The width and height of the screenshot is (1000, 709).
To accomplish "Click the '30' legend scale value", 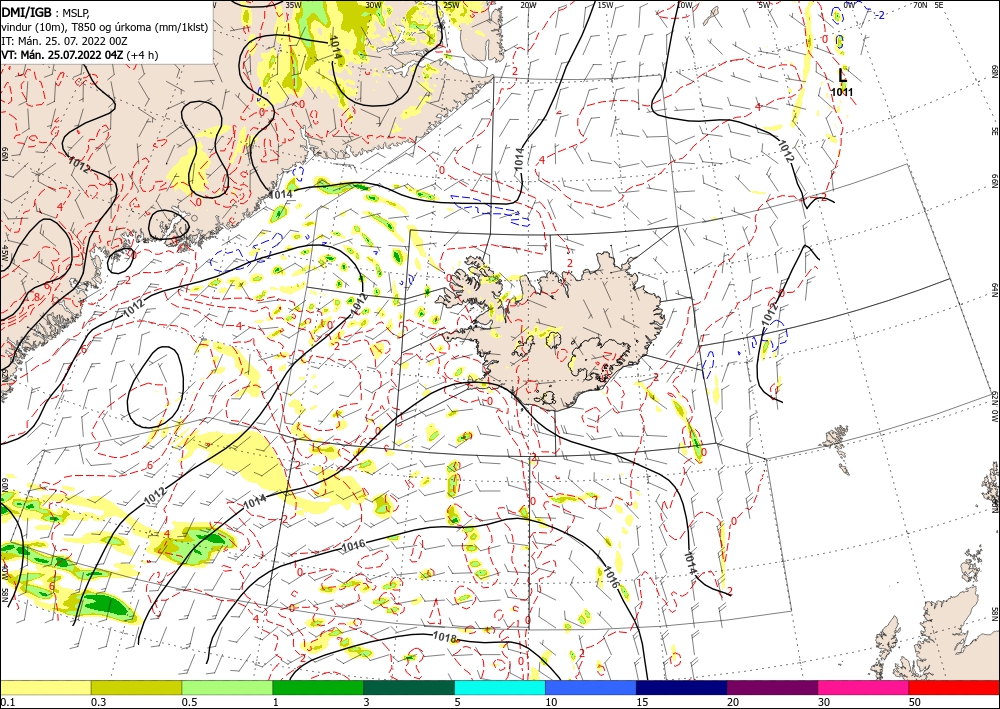I will (825, 702).
